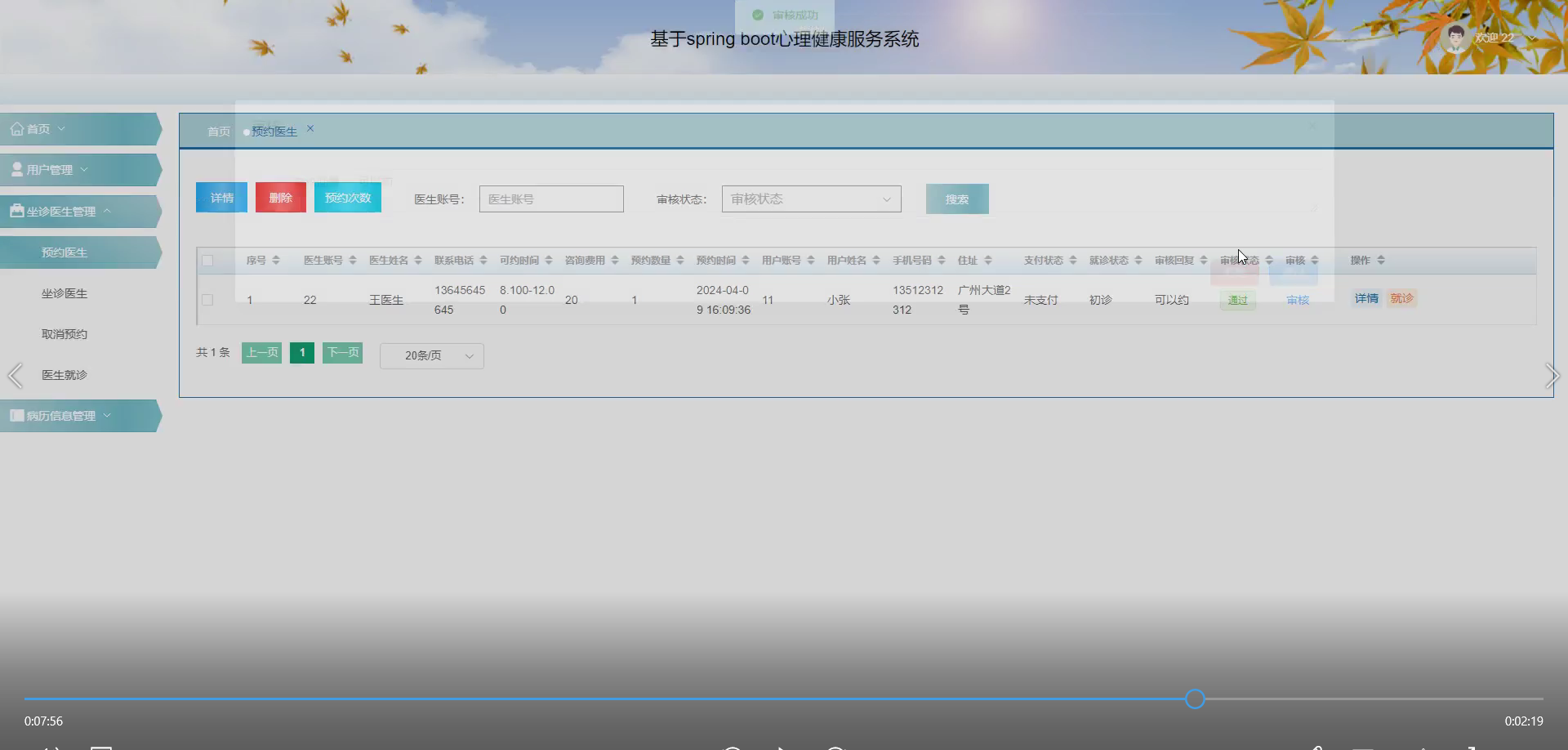The width and height of the screenshot is (1568, 750).
Task: Sort by 咨询费用 column
Action: pyautogui.click(x=615, y=260)
